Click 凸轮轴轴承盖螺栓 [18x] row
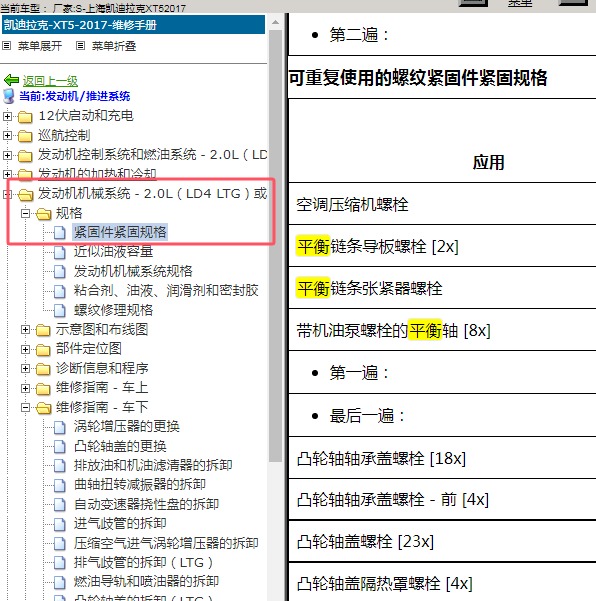 [442, 458]
